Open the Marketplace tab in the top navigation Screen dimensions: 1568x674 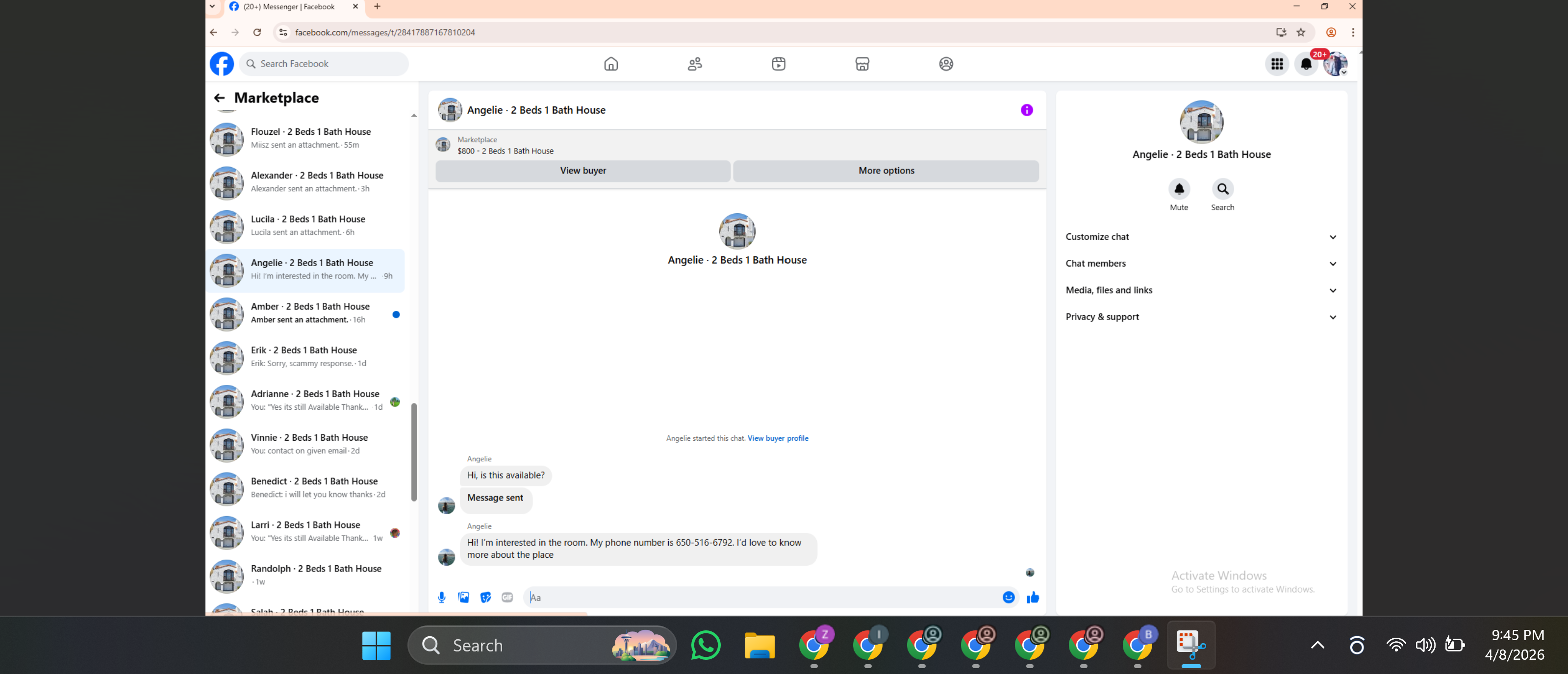point(862,64)
